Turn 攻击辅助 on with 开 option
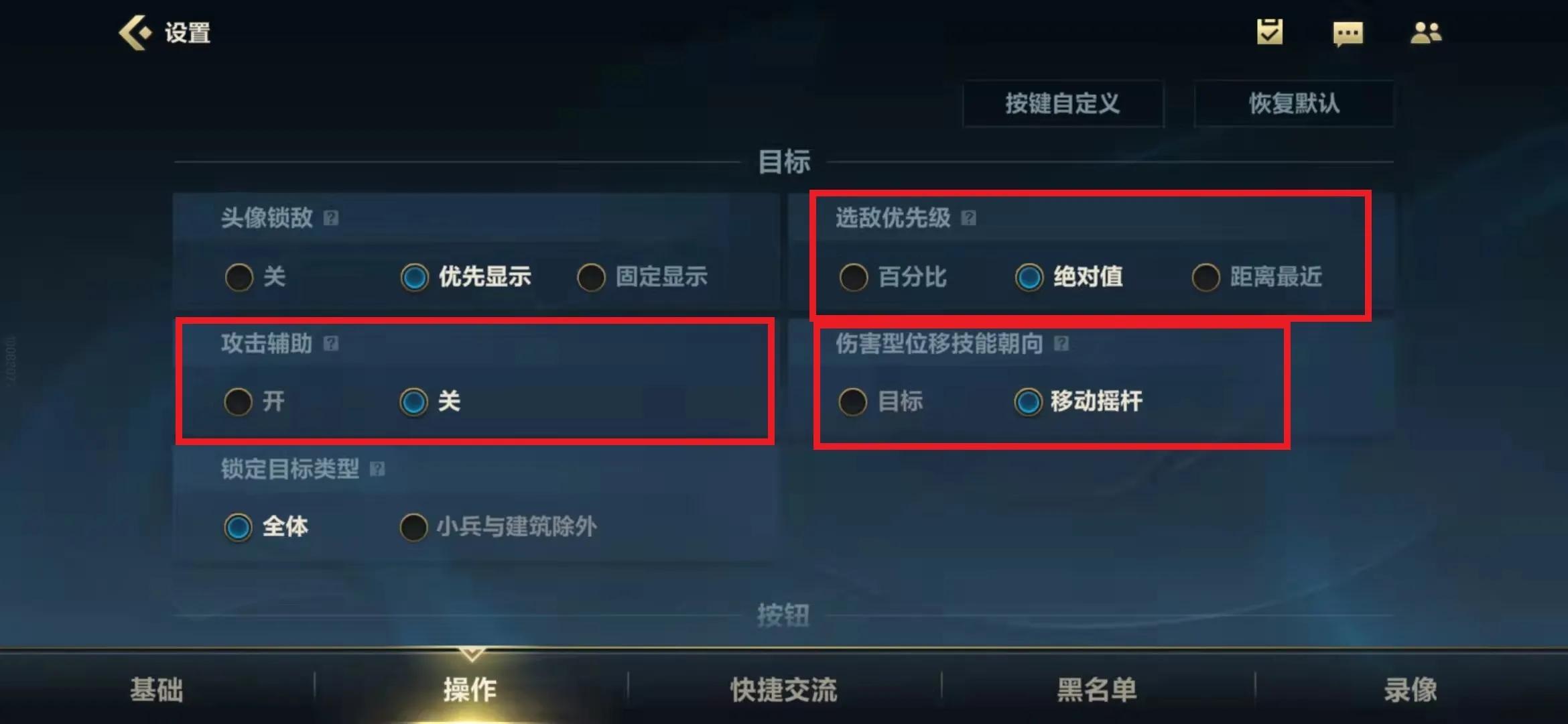Viewport: 1568px width, 724px height. coord(254,402)
